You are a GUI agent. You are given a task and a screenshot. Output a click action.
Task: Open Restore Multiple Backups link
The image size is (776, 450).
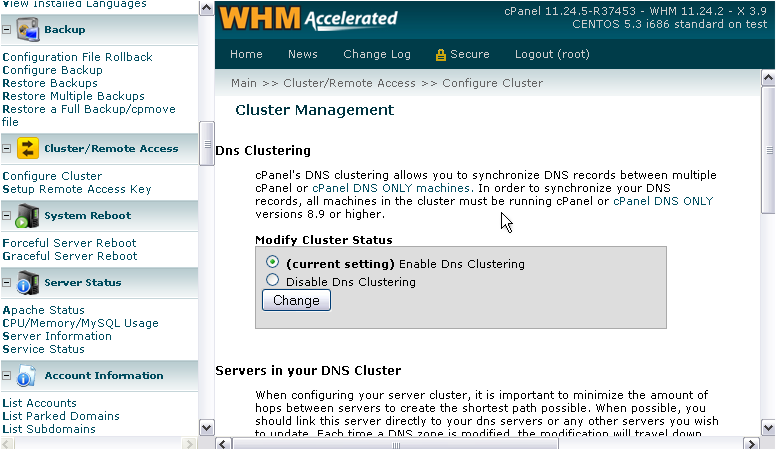[73, 96]
